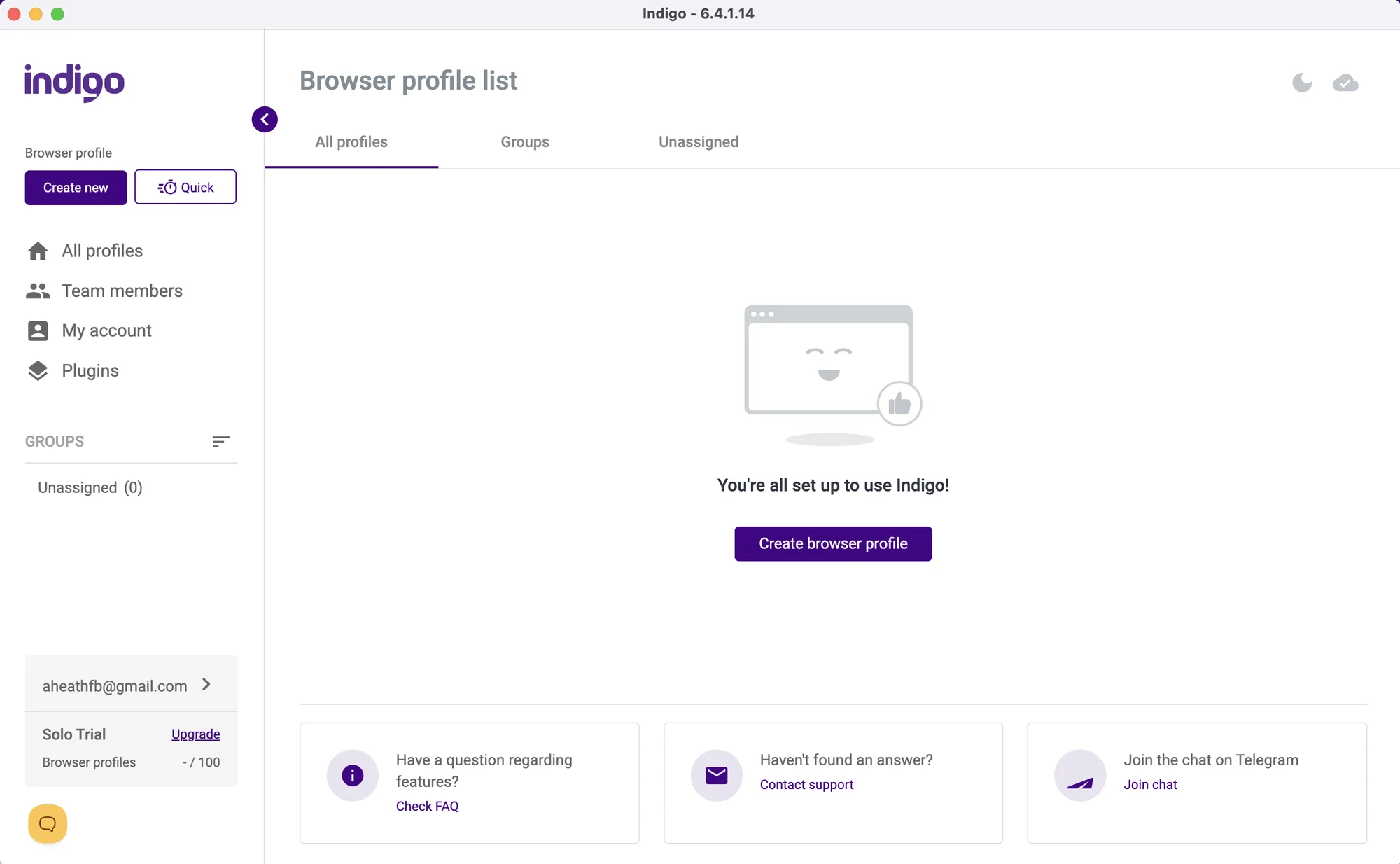Select Unassigned (0) group
Screen dimensions: 1400x864
pyautogui.click(x=90, y=487)
